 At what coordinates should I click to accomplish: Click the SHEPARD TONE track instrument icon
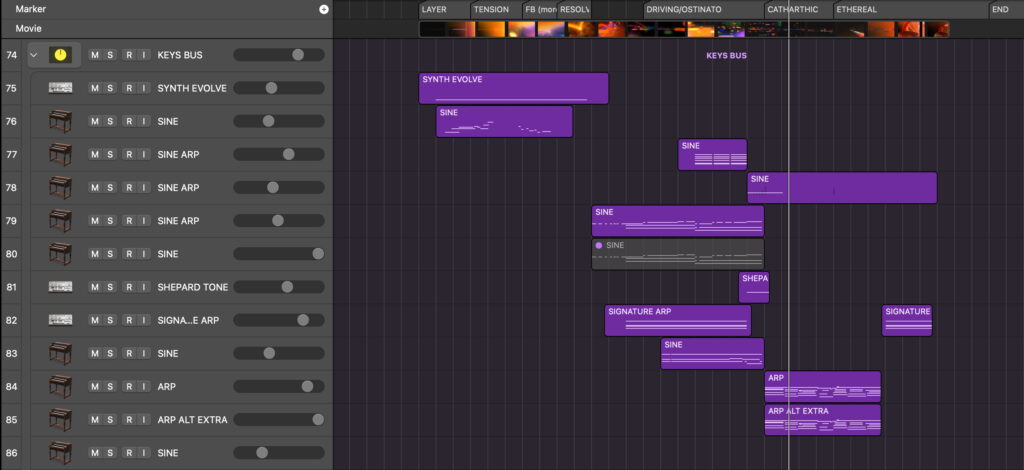coord(61,287)
